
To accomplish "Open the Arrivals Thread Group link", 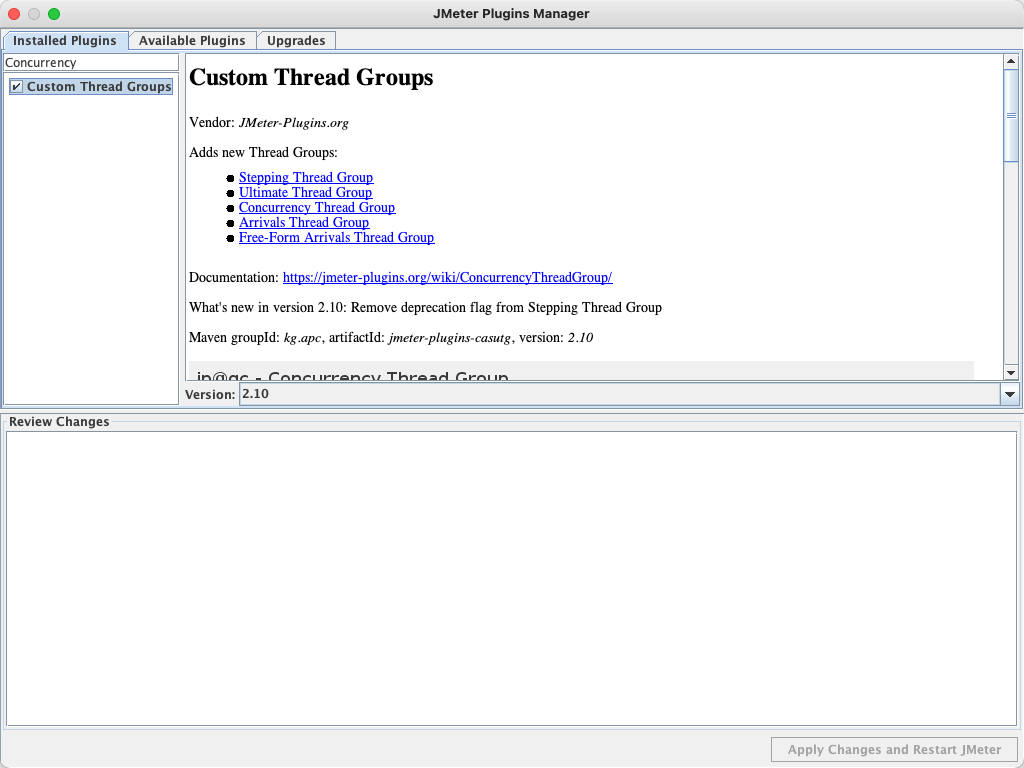I will [304, 223].
